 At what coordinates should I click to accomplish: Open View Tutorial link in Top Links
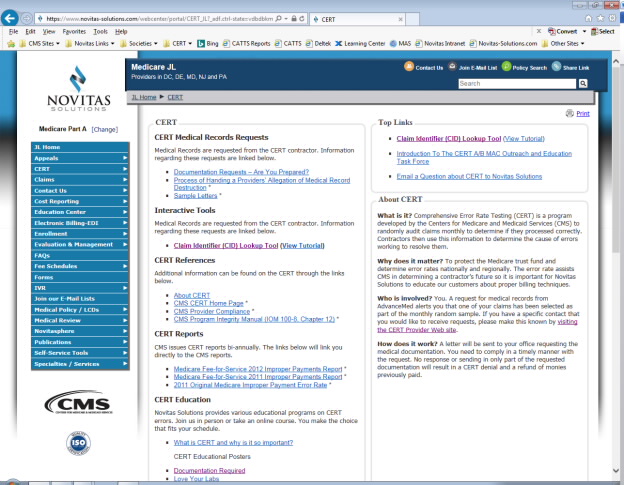(524, 138)
